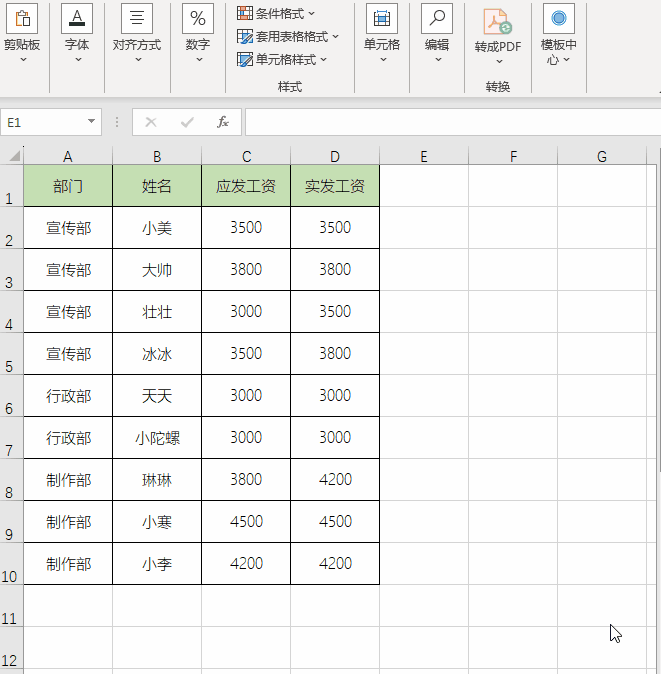661x674 pixels.
Task: Select the cell containing 天天
Action: tap(157, 395)
